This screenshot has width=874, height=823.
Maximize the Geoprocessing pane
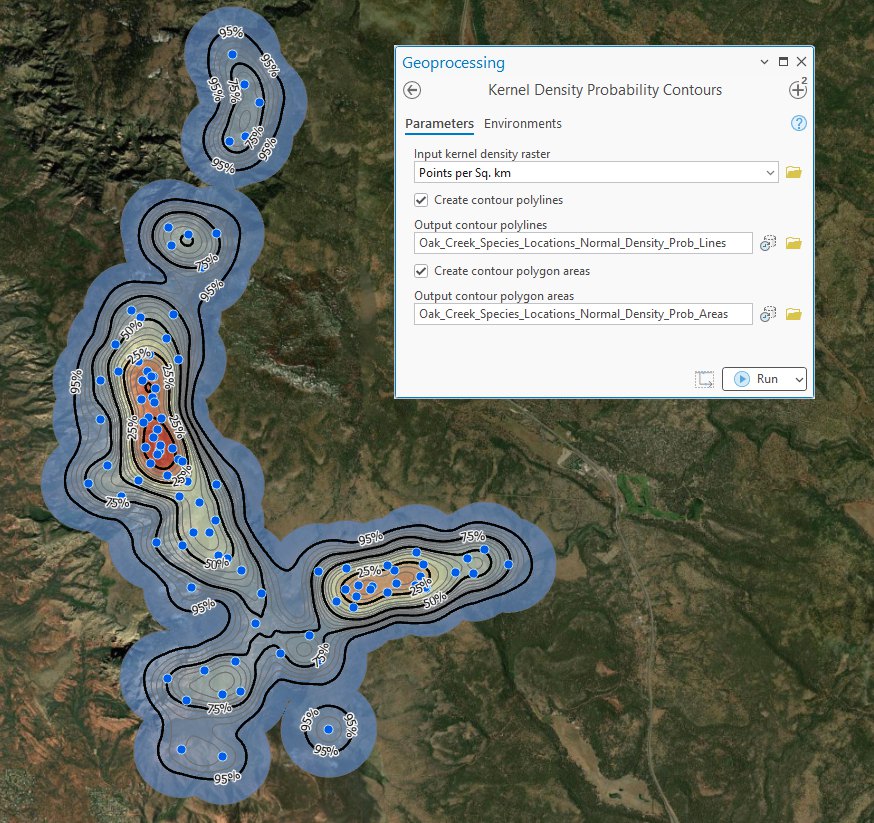(783, 61)
